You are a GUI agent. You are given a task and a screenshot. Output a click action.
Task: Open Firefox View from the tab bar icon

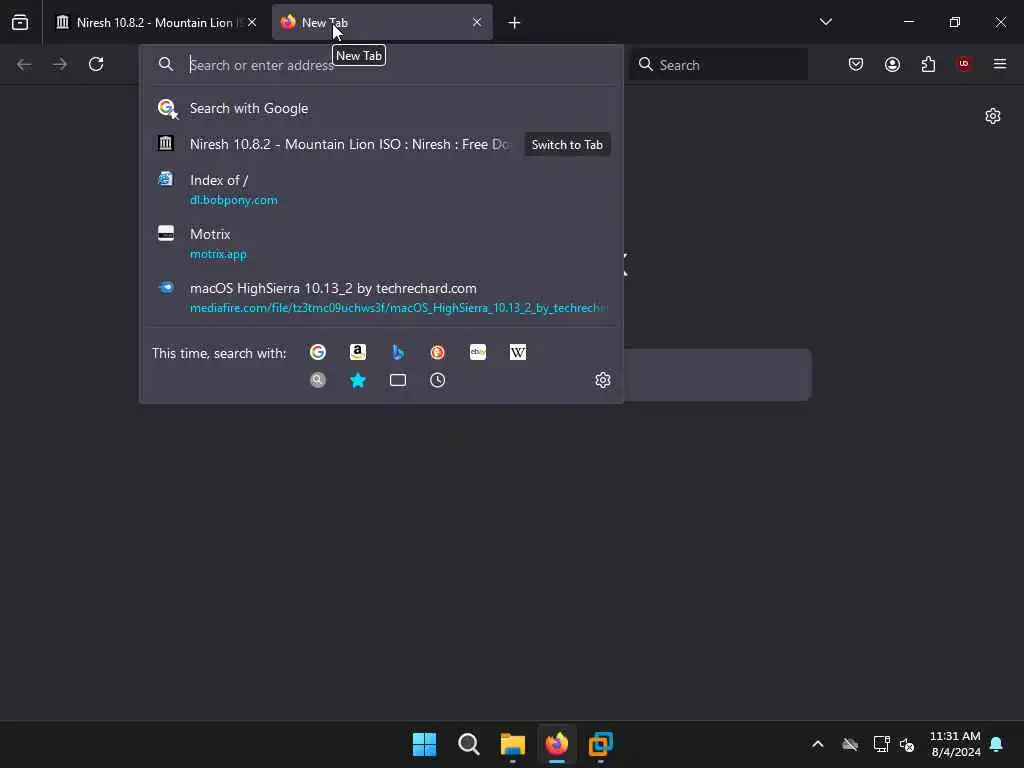tap(20, 22)
